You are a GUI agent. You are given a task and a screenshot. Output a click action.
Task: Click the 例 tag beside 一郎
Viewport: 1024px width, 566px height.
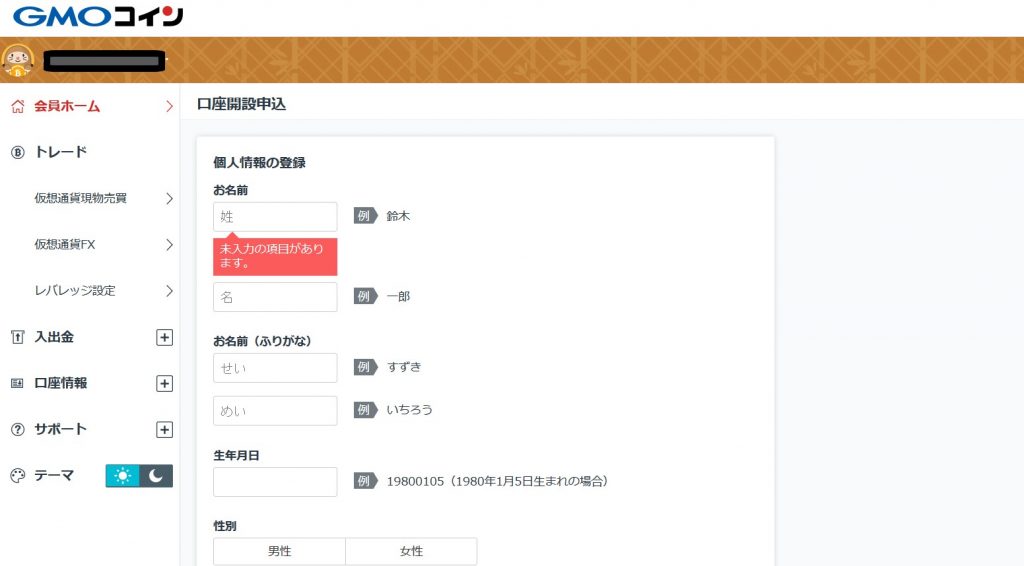[x=365, y=296]
